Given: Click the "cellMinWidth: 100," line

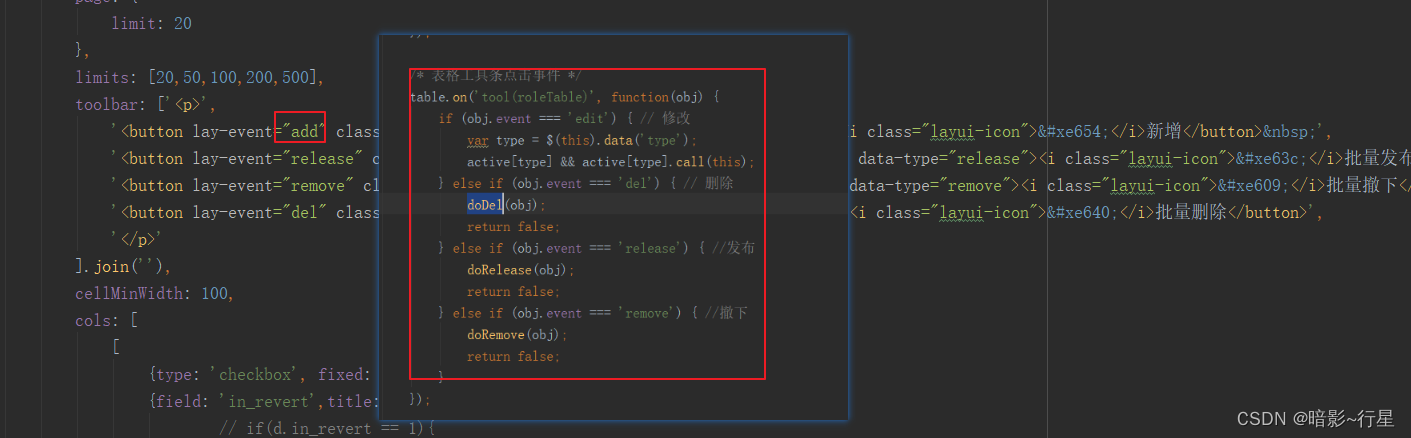Looking at the screenshot, I should [154, 293].
